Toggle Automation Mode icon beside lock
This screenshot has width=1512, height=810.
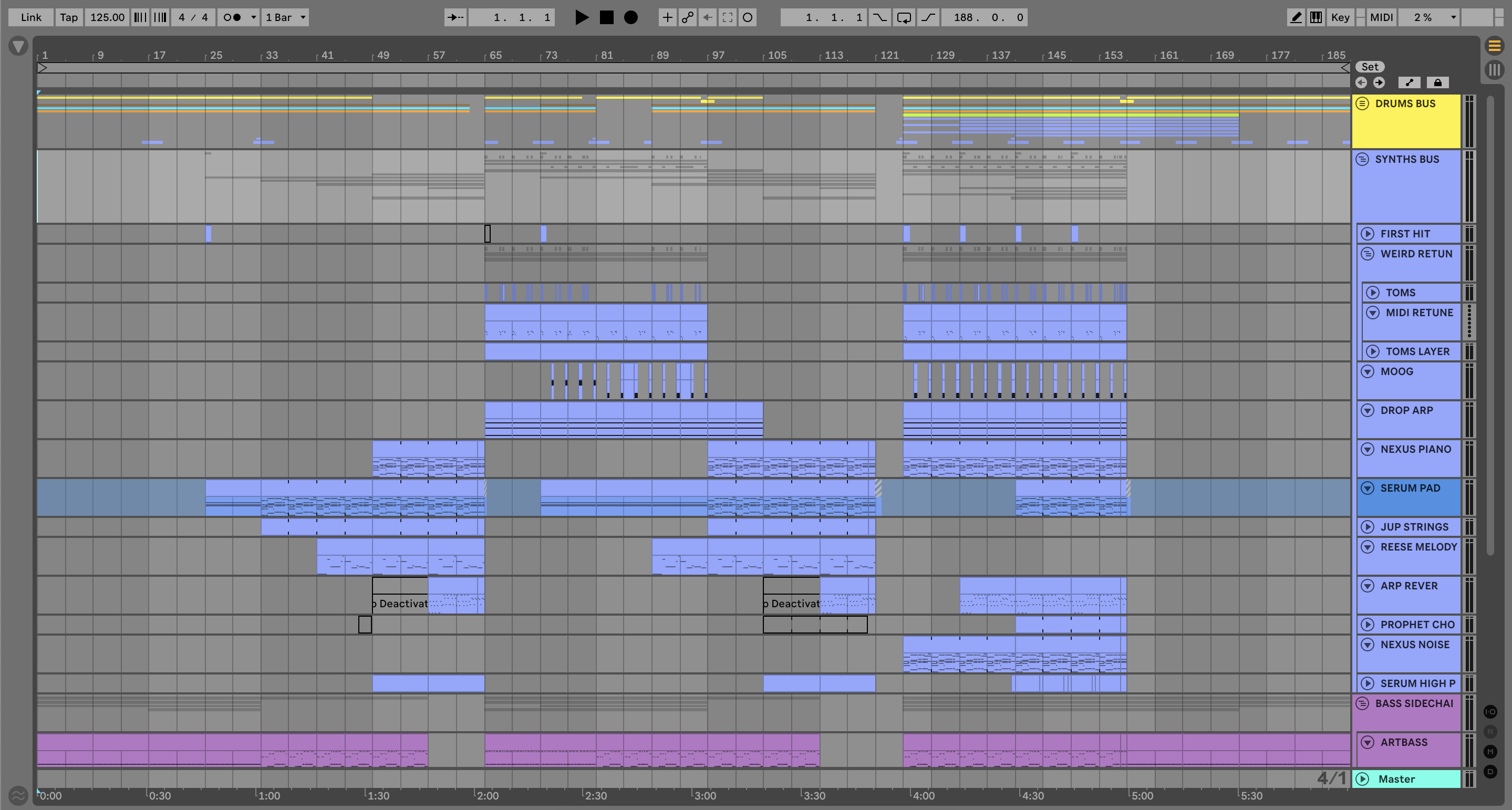(1409, 83)
